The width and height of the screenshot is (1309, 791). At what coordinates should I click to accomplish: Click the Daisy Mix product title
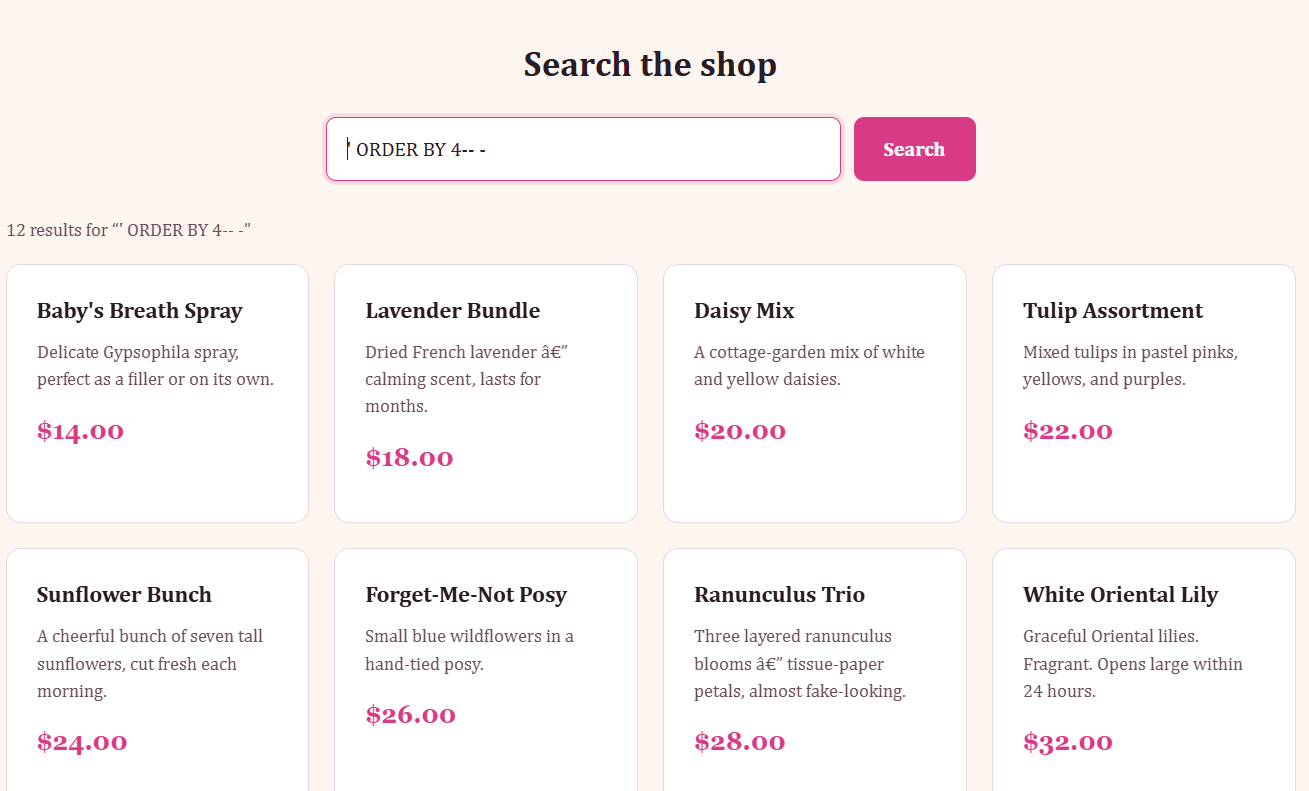[x=744, y=311]
